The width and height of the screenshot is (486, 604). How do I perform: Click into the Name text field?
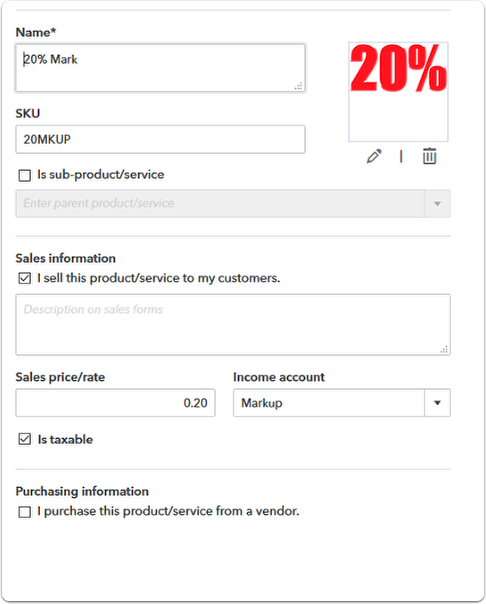(x=160, y=68)
